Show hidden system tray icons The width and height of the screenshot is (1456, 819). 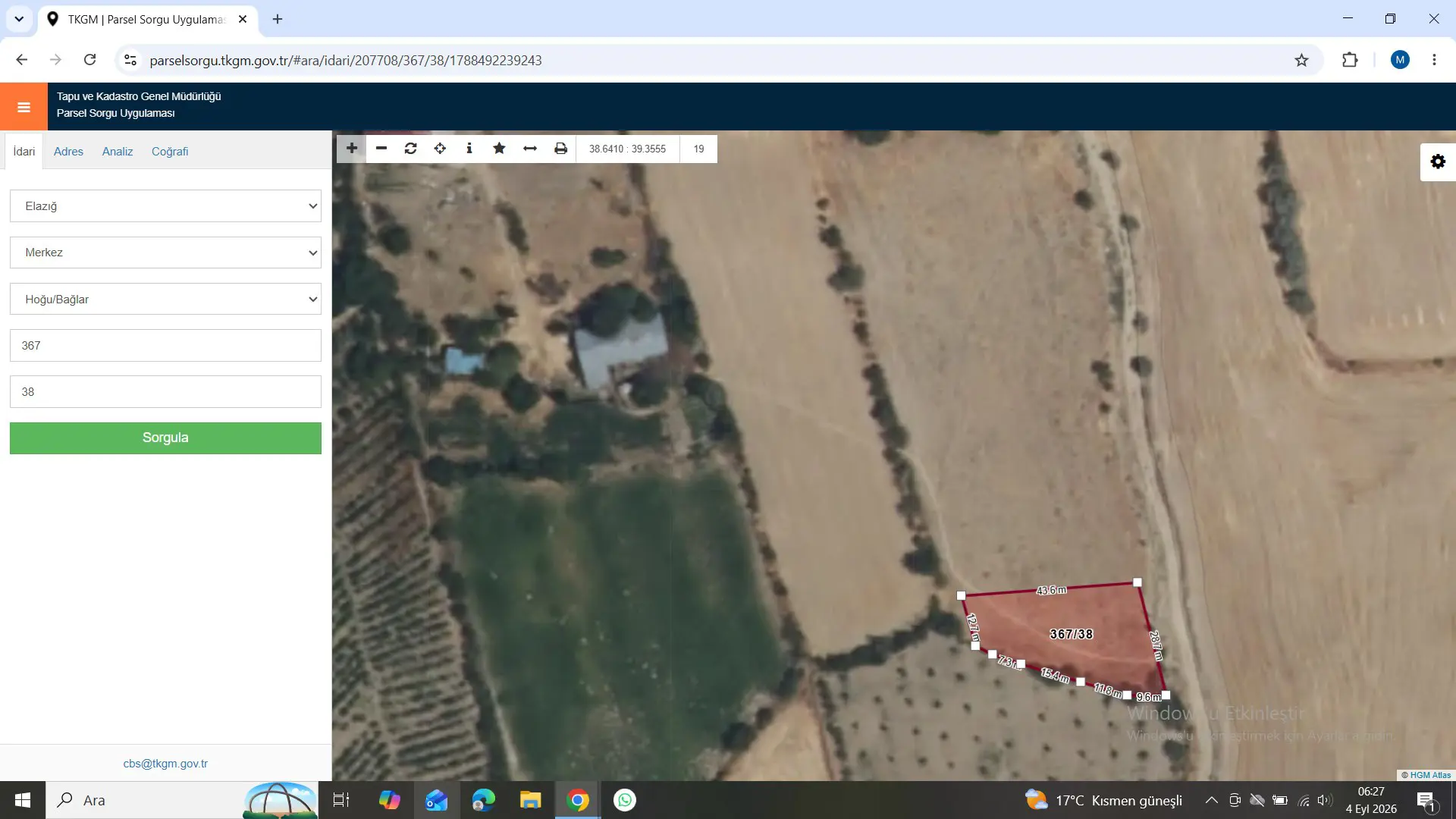pyautogui.click(x=1212, y=800)
